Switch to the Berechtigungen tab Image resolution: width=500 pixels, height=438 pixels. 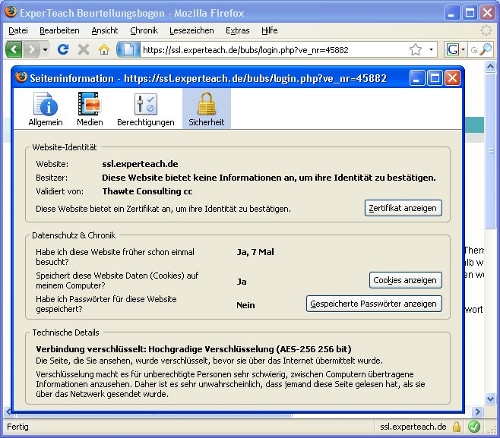pyautogui.click(x=146, y=110)
